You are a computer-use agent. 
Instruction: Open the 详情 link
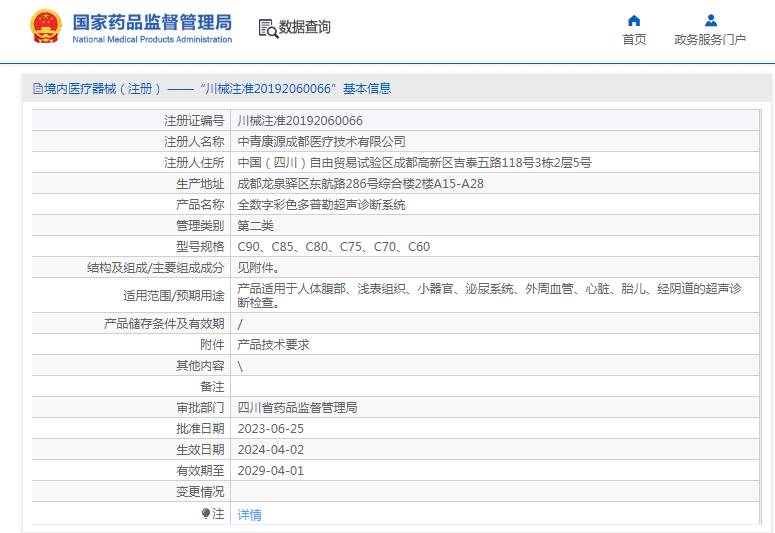tap(250, 515)
